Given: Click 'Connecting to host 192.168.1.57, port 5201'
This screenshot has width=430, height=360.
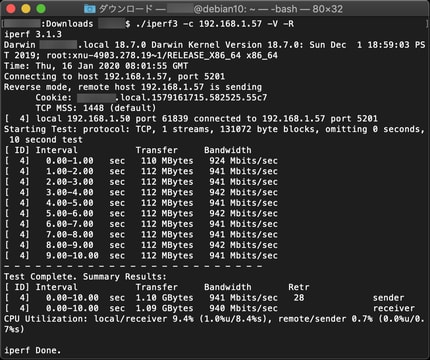Looking at the screenshot, I should tap(114, 77).
